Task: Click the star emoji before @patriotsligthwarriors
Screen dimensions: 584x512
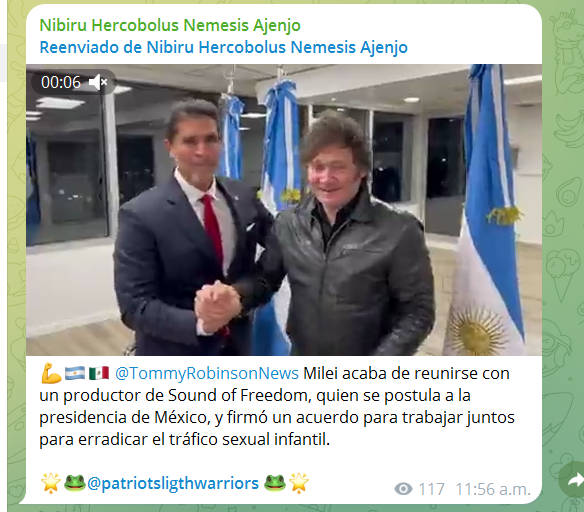Action: (51, 483)
